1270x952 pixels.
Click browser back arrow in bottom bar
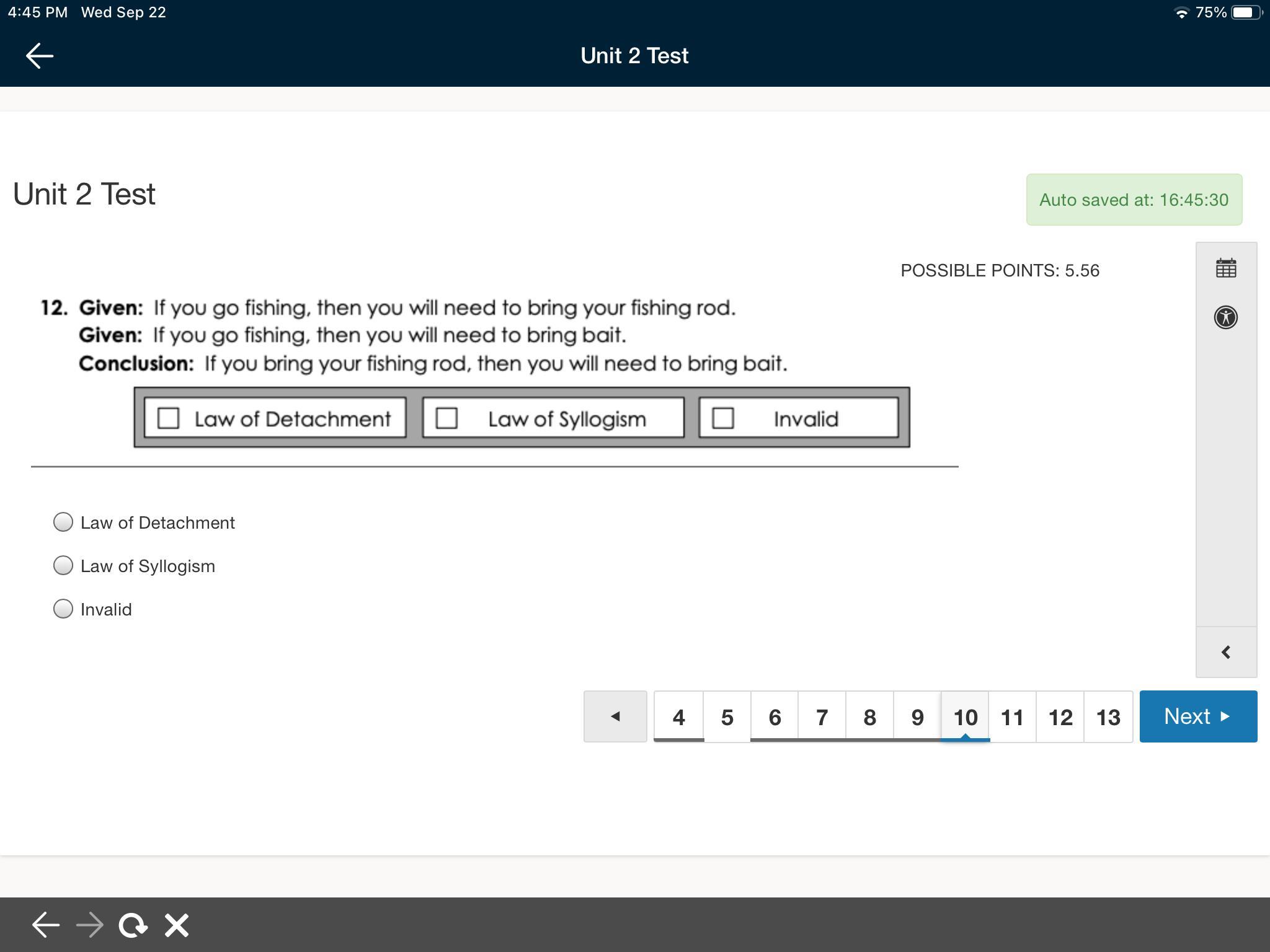coord(46,925)
